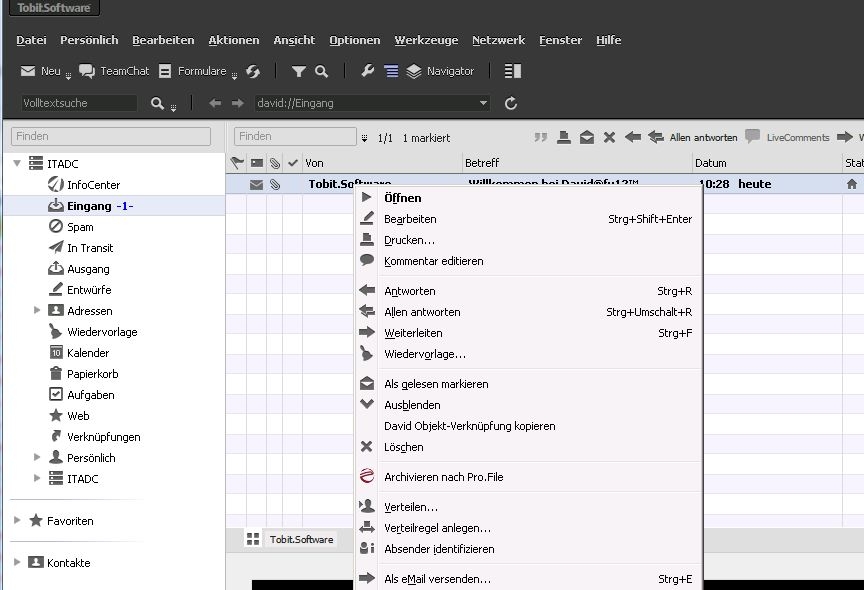864x590 pixels.
Task: Open LiveComments
Action: pos(787,137)
